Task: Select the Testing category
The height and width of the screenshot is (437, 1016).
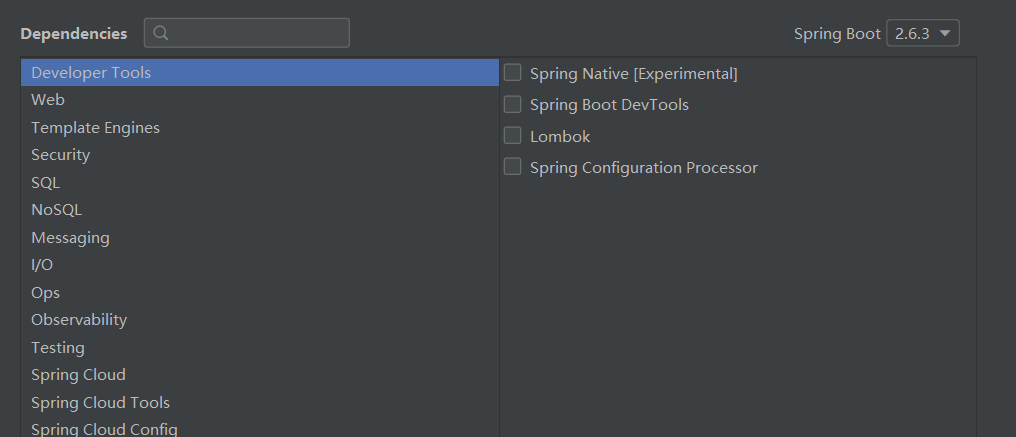Action: coord(260,348)
